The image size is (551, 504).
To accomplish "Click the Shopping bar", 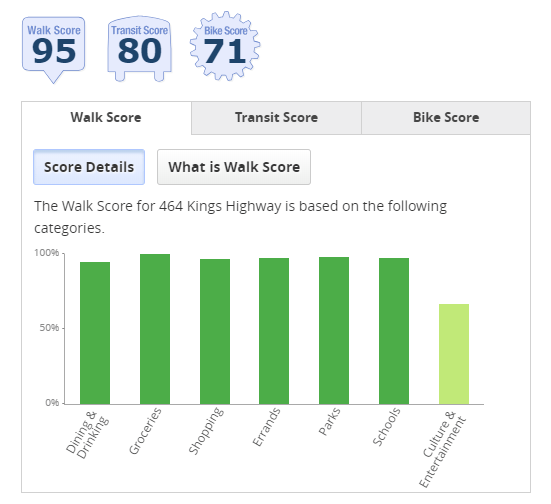I will pyautogui.click(x=215, y=331).
